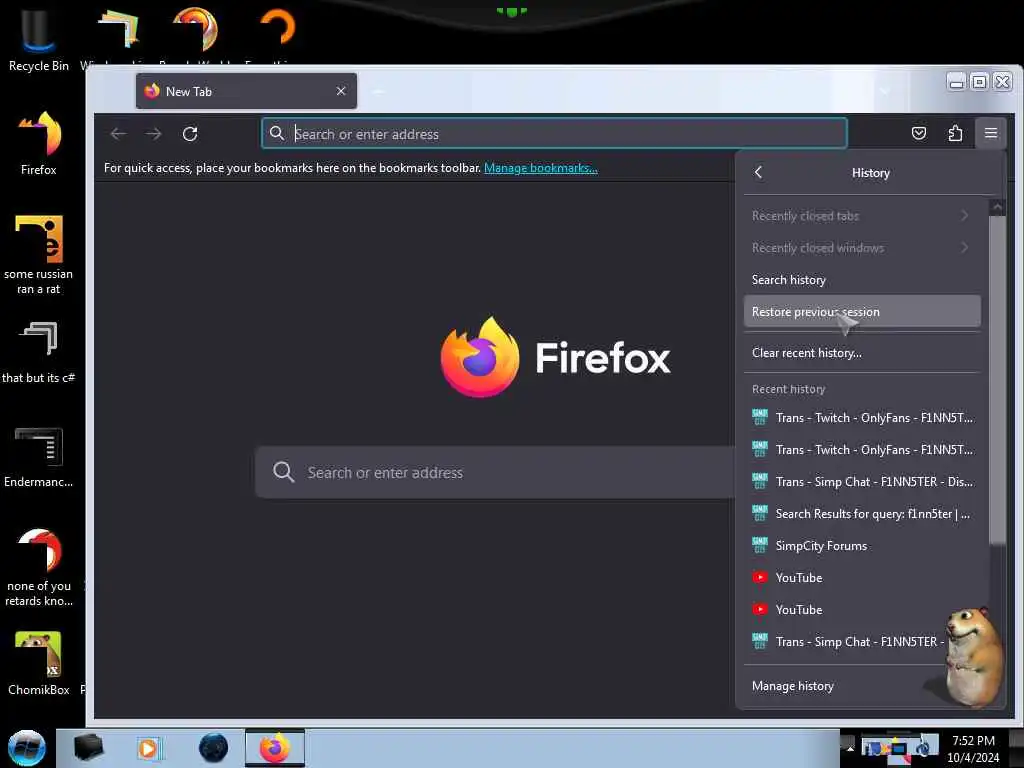The image size is (1024, 768).
Task: Click the Firefox back arrow button
Action: tap(118, 134)
